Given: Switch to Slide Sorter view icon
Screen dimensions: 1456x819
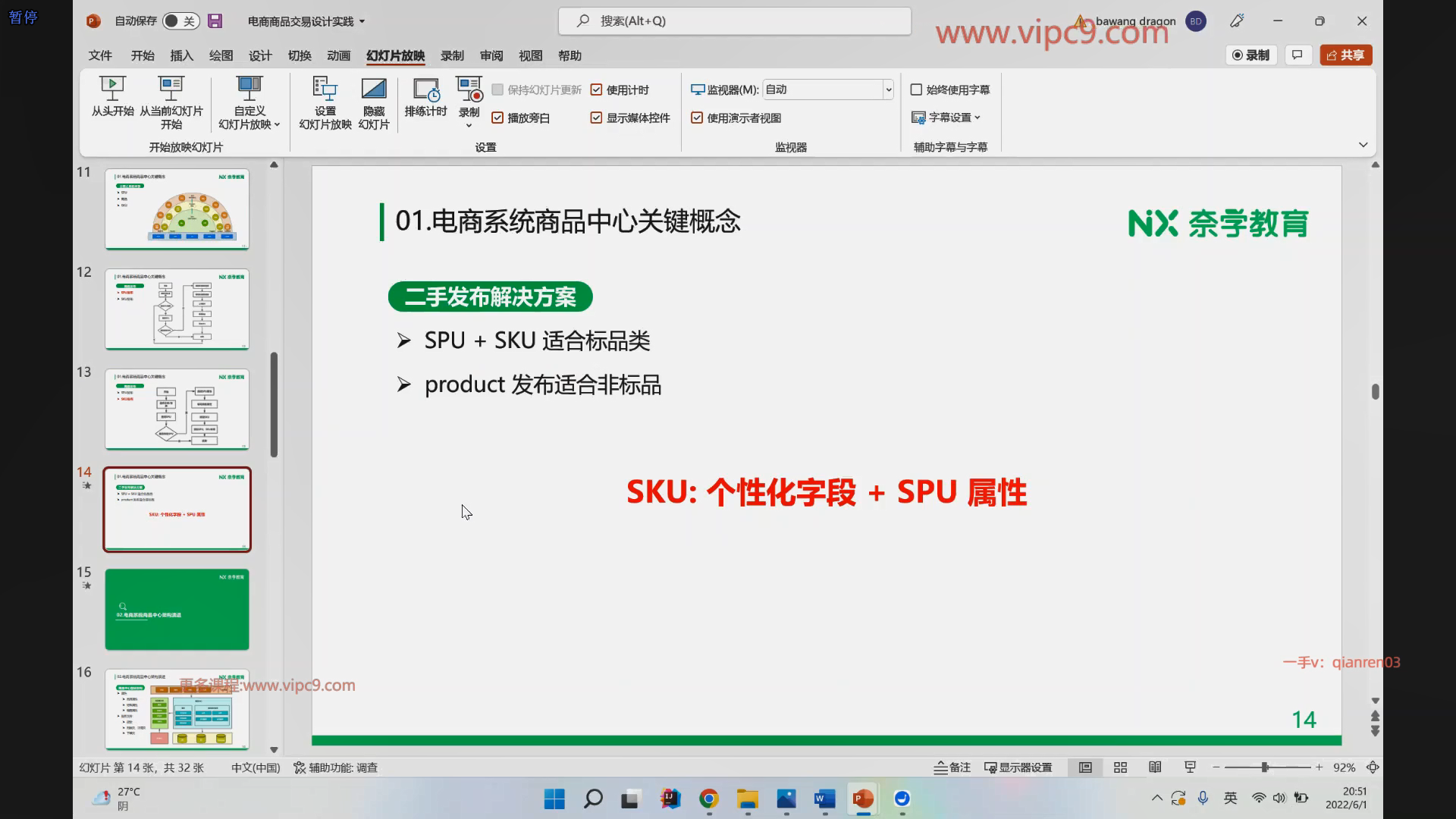Looking at the screenshot, I should [x=1120, y=767].
